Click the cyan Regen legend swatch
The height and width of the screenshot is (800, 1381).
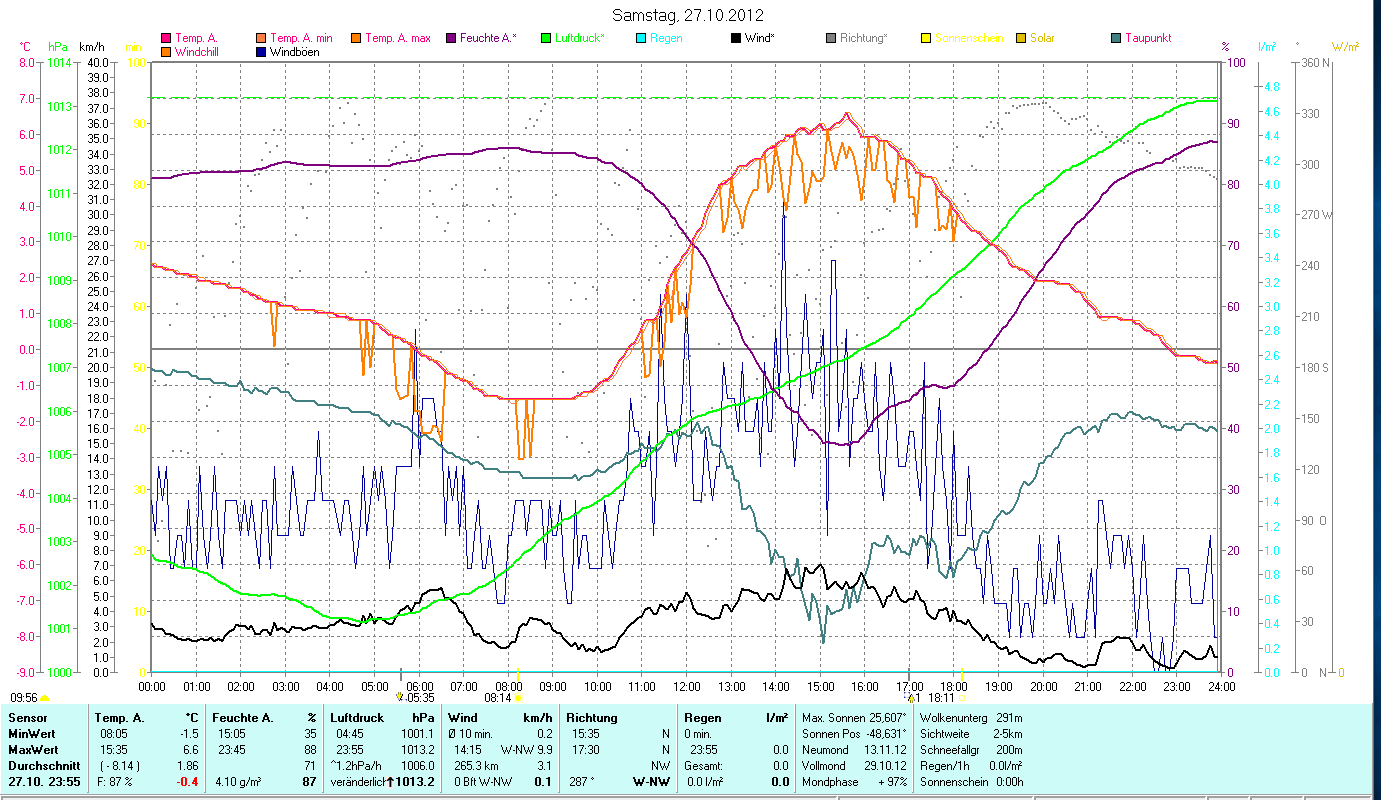(642, 39)
